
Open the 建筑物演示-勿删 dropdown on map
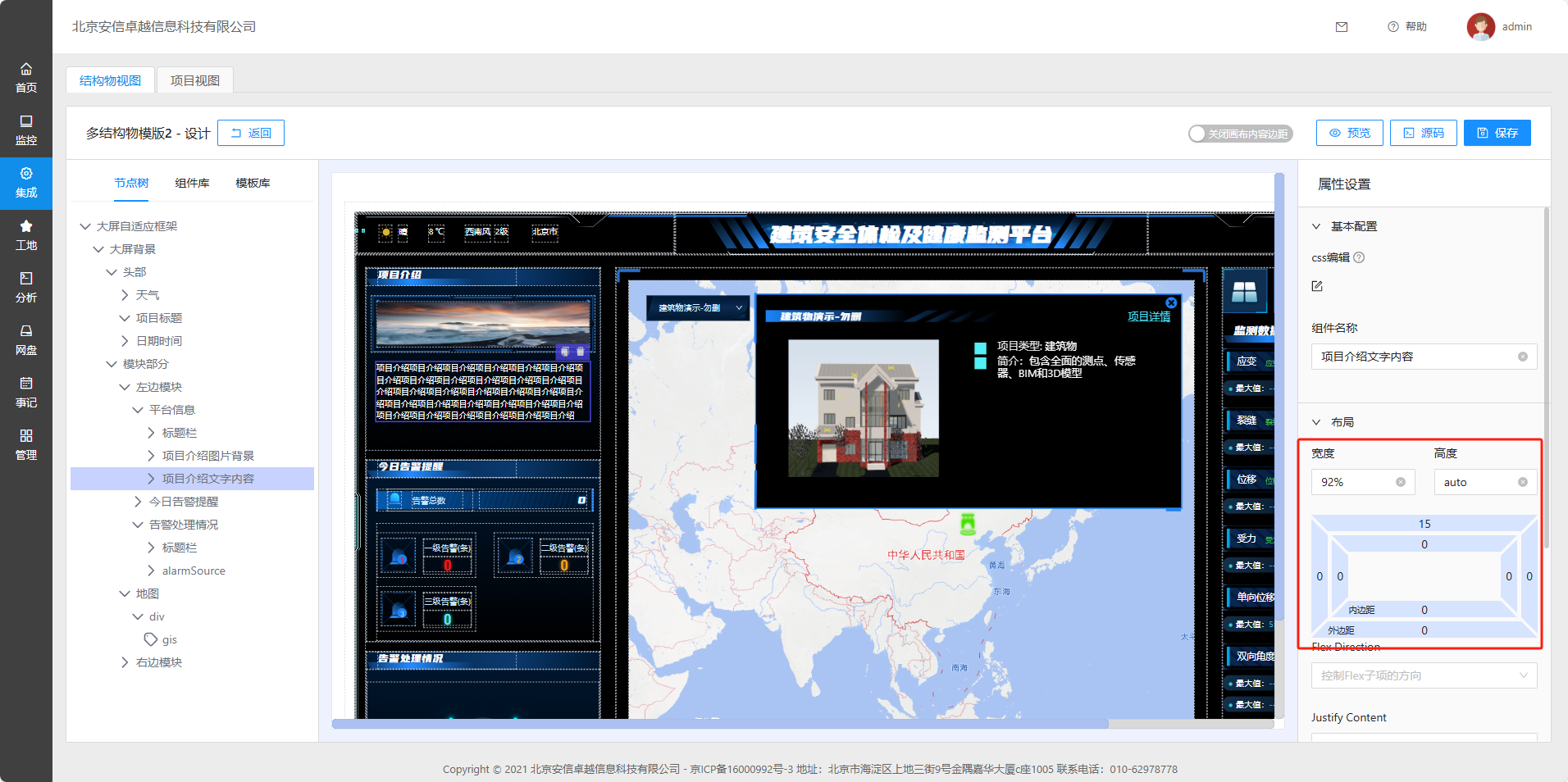(x=699, y=308)
